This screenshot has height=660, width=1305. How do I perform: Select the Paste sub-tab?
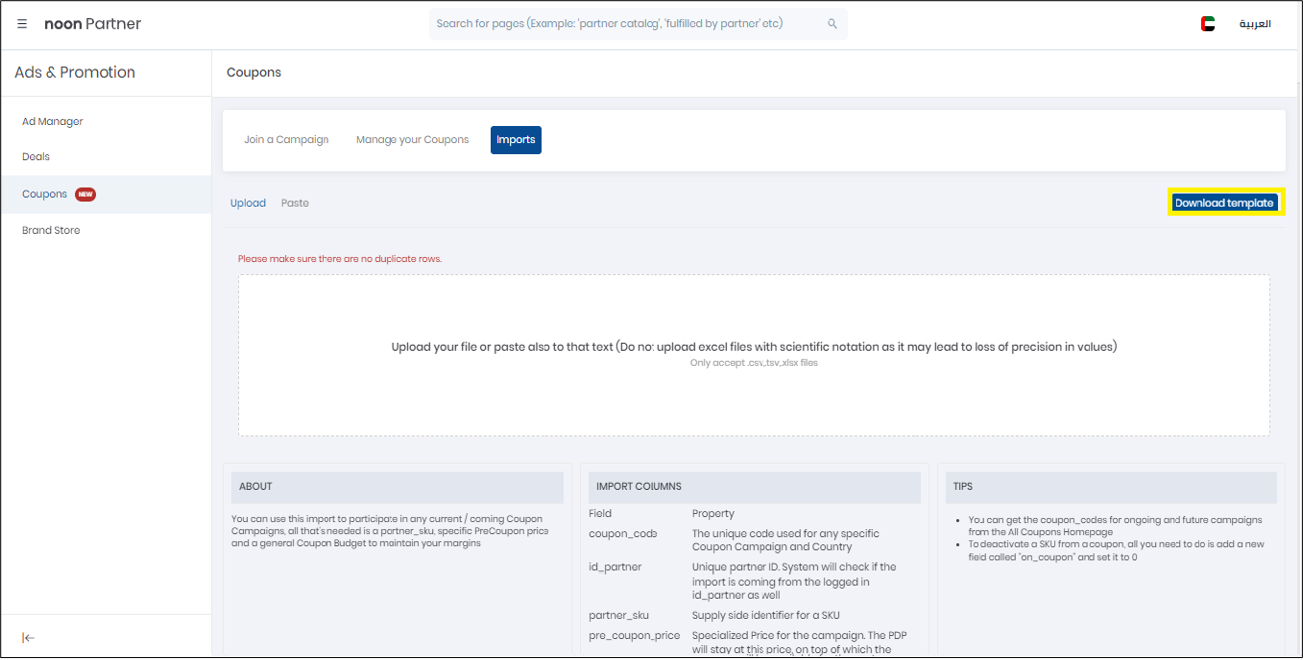coord(295,203)
